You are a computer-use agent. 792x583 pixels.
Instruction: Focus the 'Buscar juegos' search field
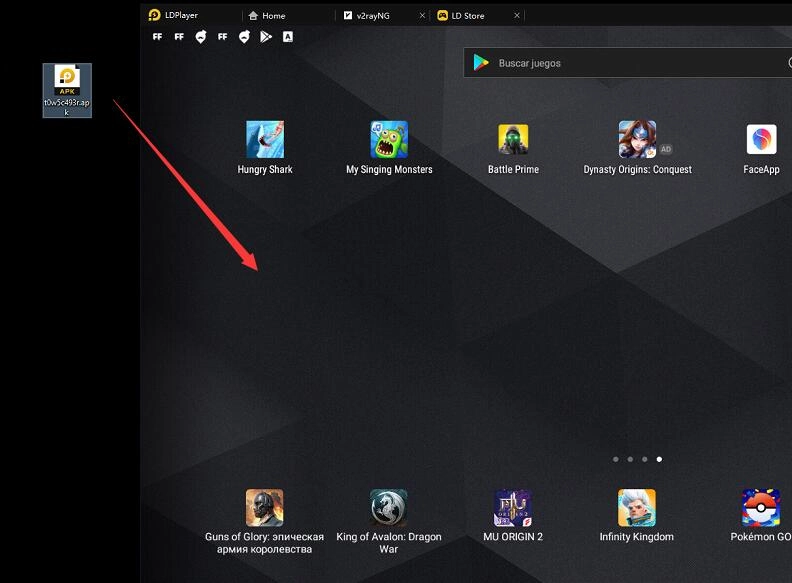[x=627, y=63]
